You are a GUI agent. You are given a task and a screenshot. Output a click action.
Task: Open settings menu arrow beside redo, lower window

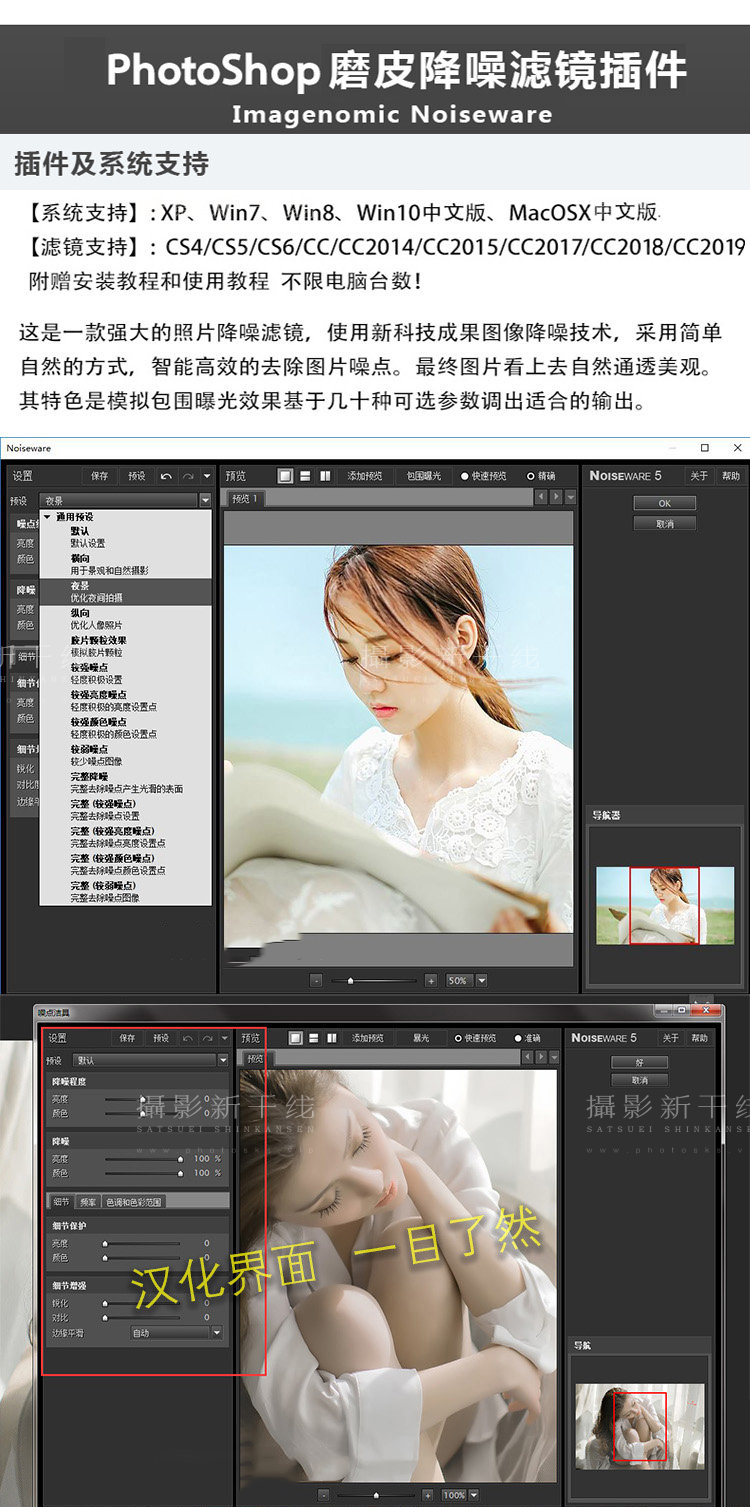point(224,1038)
